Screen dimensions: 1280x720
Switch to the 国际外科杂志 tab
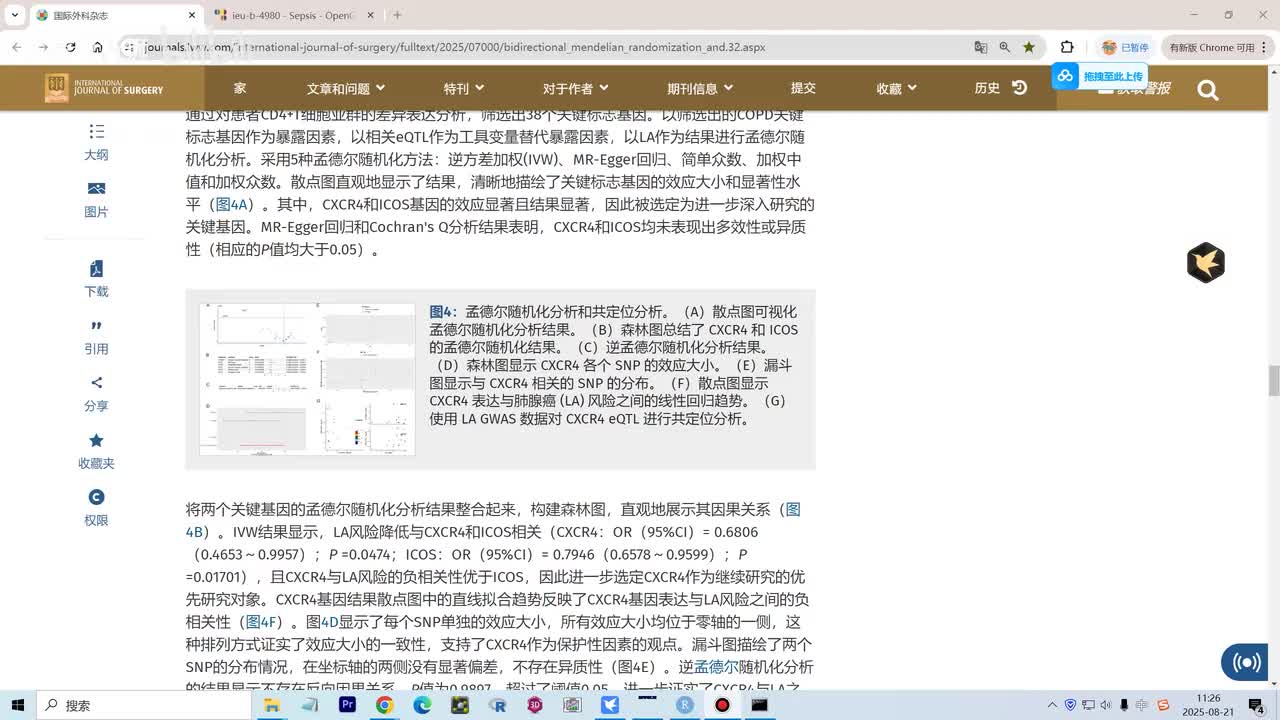tap(115, 15)
